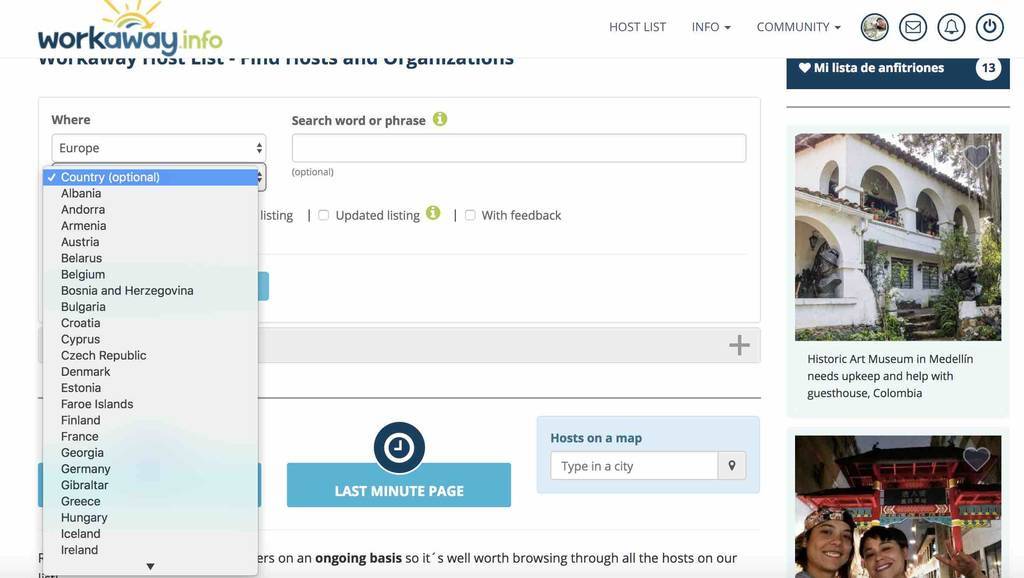Click info icon beside Search word or phrase
This screenshot has height=578, width=1024.
click(440, 119)
